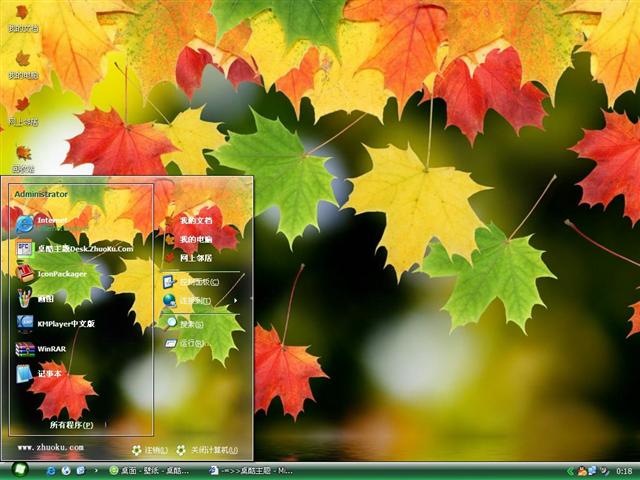Open Internet Explorer from the Start menu
The height and width of the screenshot is (480, 640).
click(x=42, y=224)
